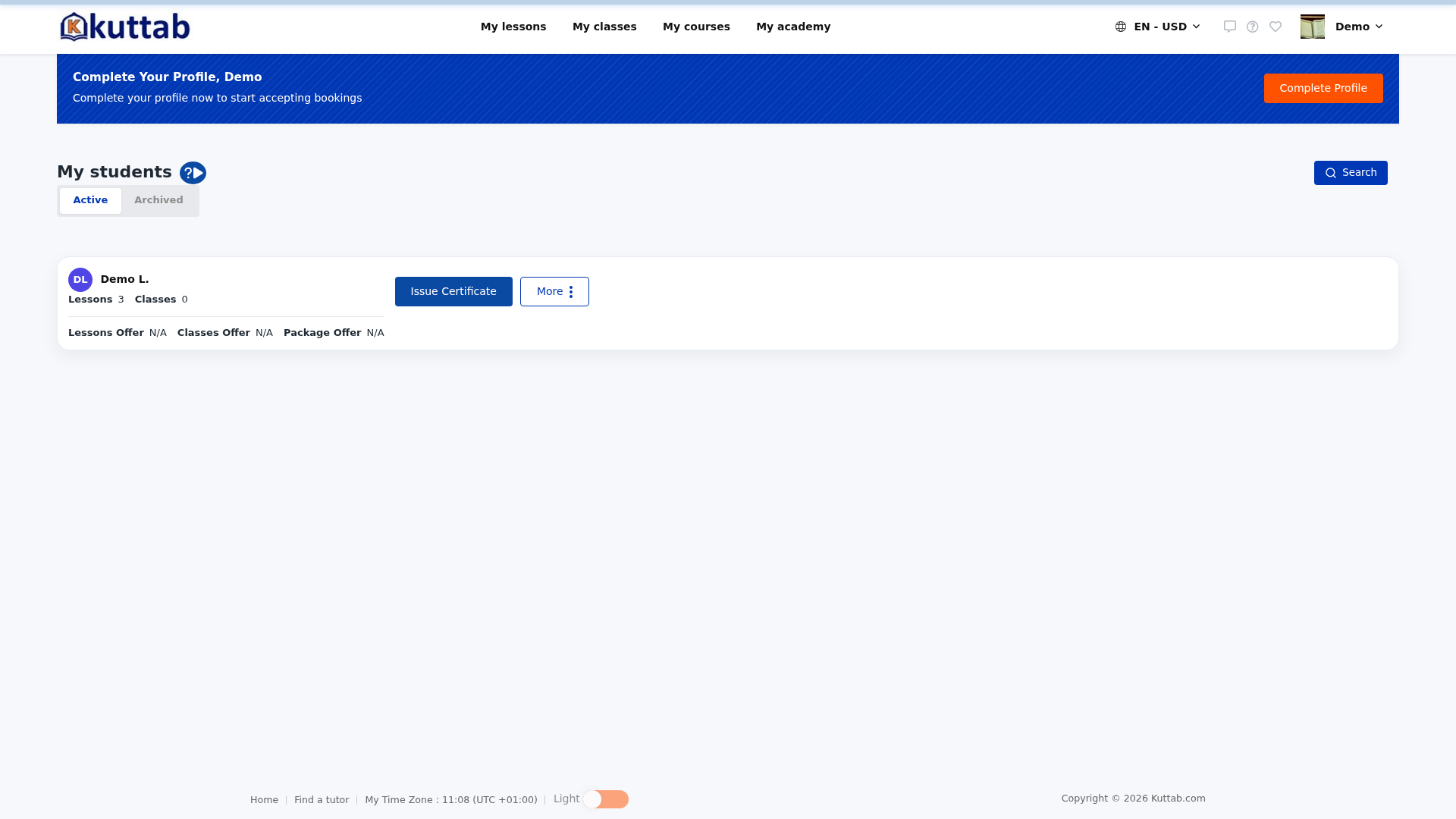
Task: Open My academy
Action: click(793, 27)
